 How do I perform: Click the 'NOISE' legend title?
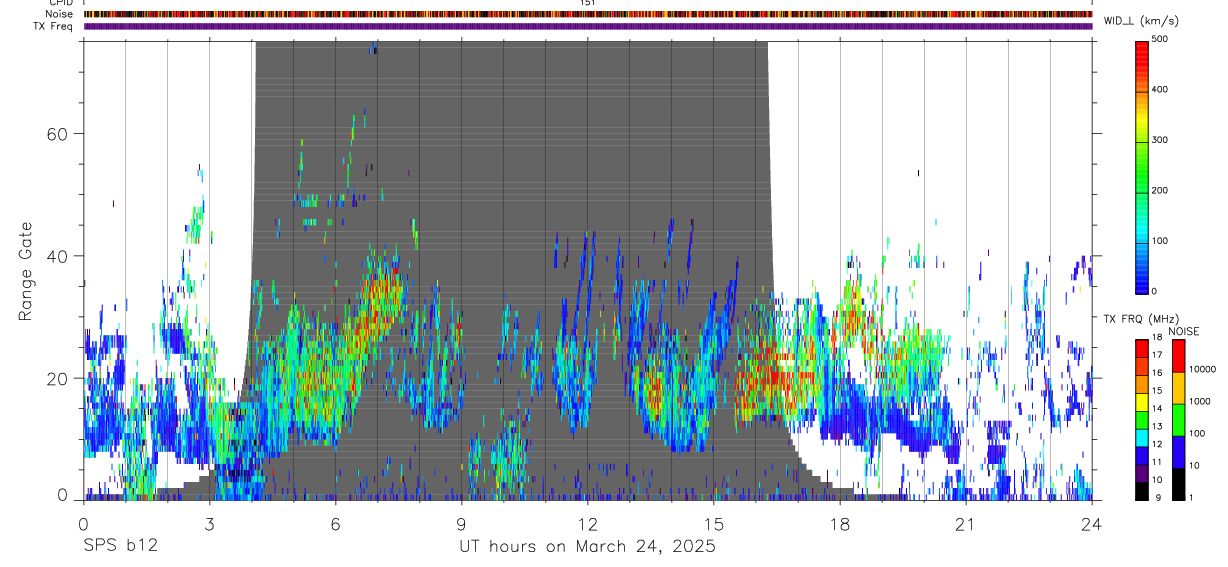[x=1183, y=331]
